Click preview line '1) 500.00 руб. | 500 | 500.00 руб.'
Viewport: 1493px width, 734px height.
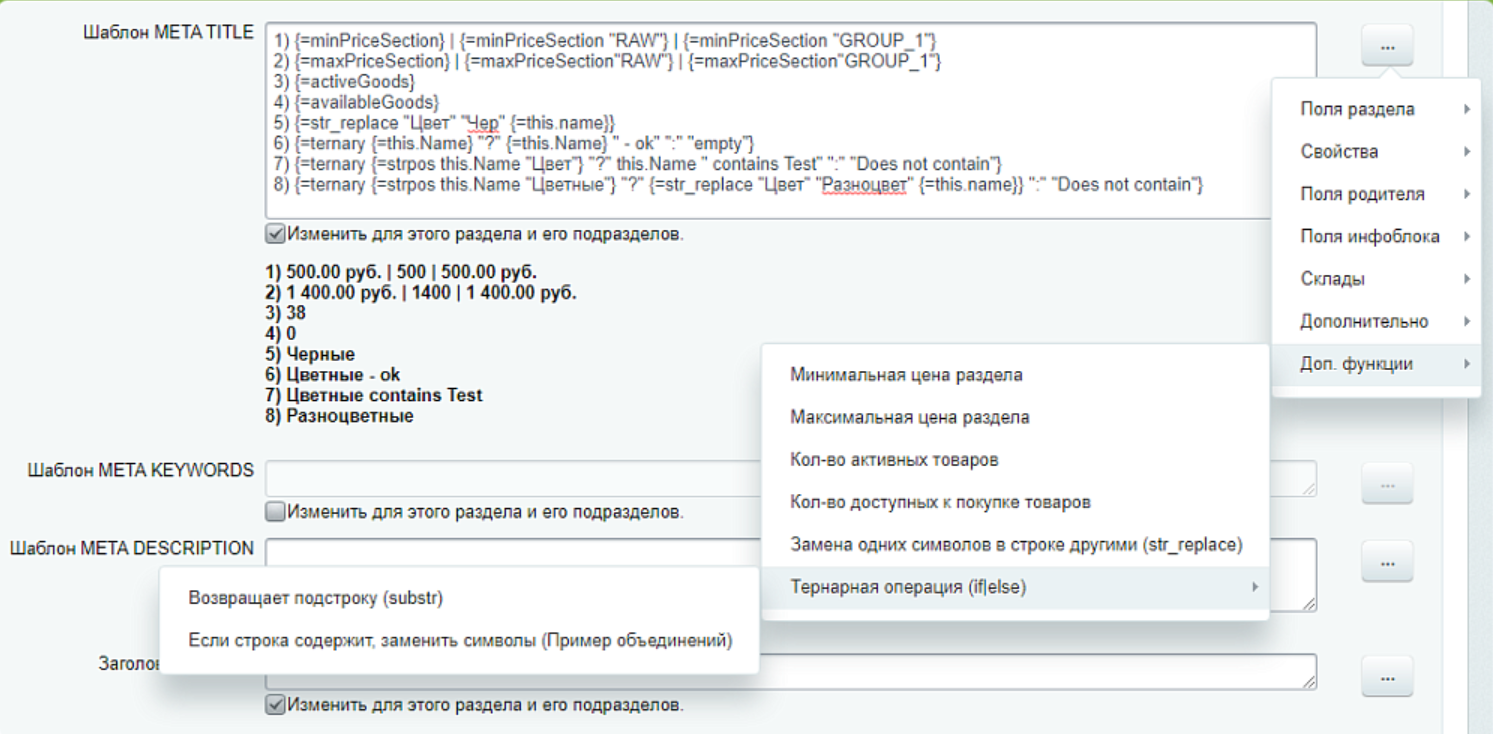[x=401, y=272]
